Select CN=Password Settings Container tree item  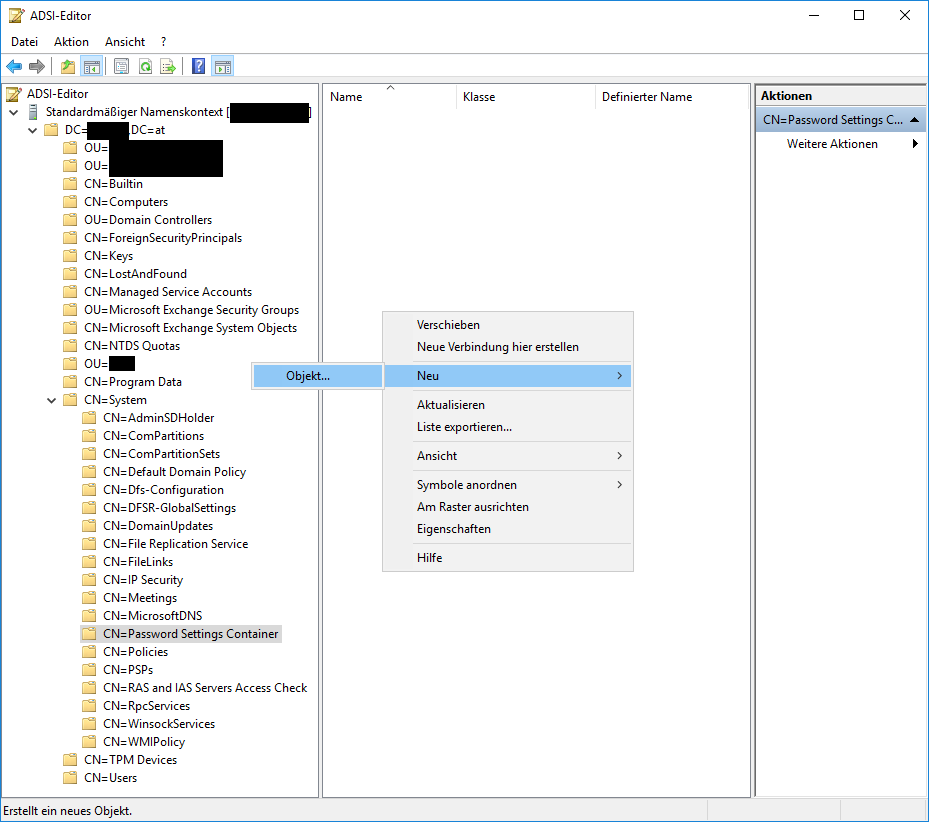point(190,634)
